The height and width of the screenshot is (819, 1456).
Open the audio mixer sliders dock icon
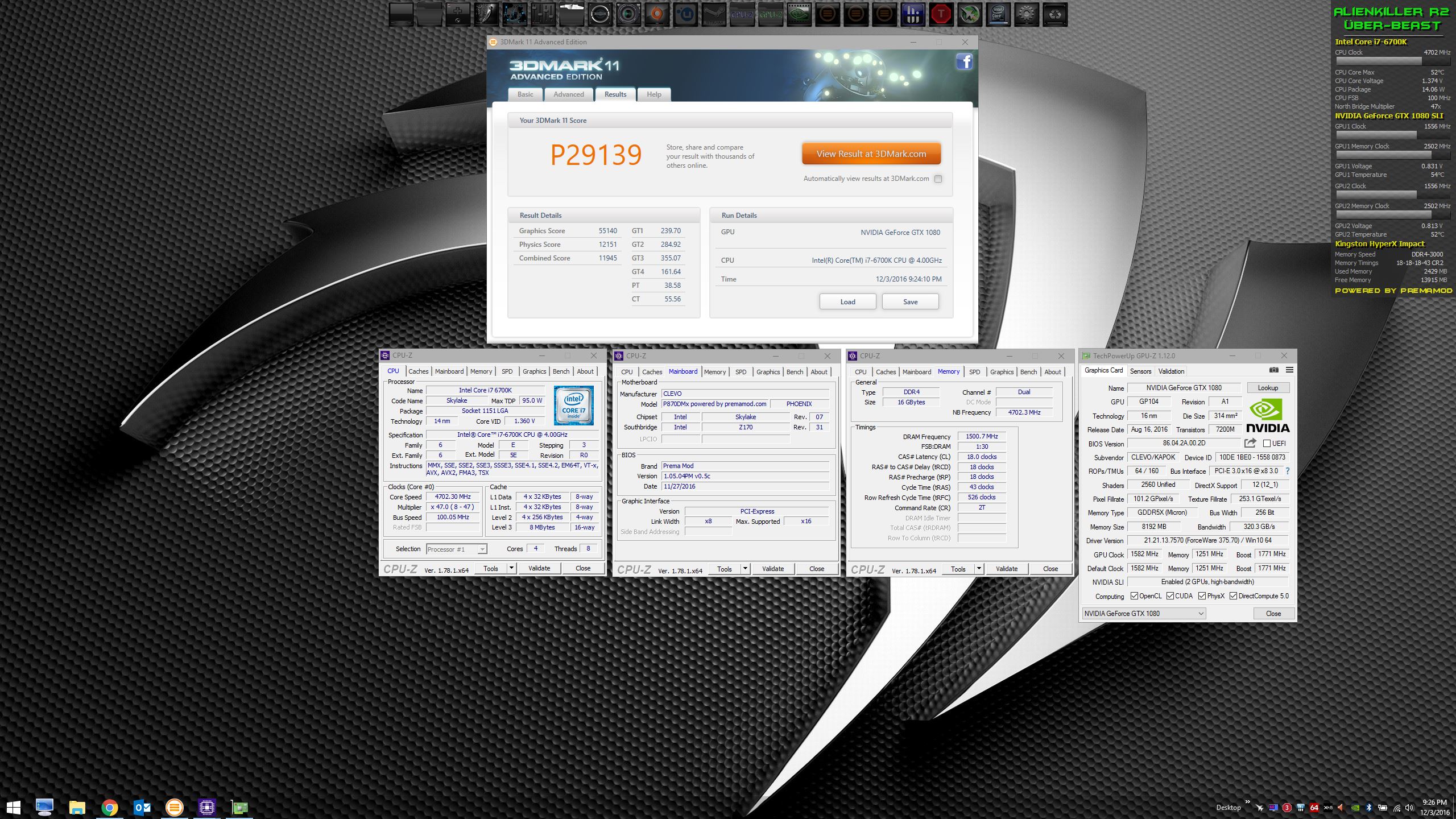coord(543,15)
